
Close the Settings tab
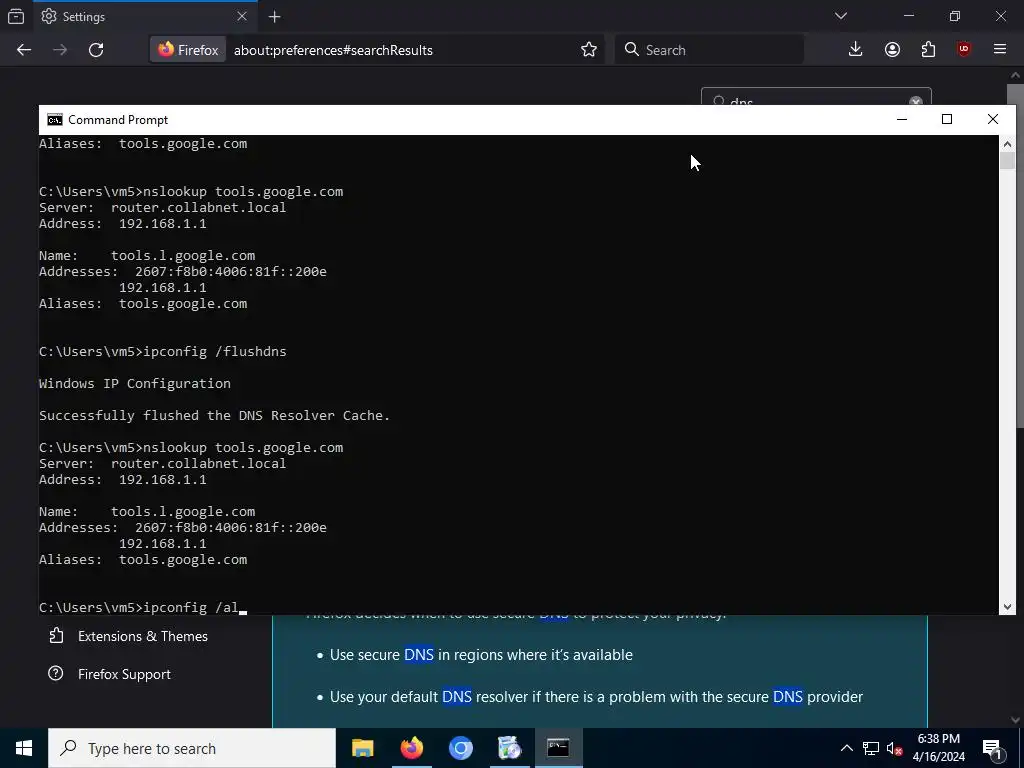pyautogui.click(x=242, y=16)
